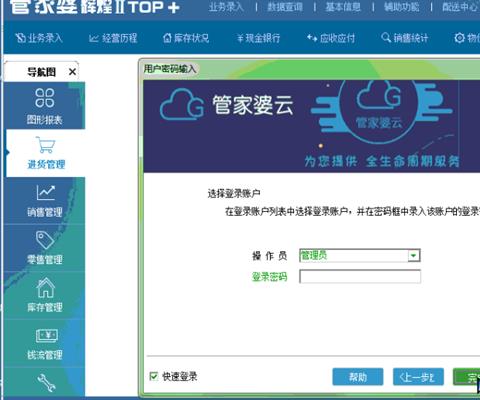Image resolution: width=480 pixels, height=400 pixels.
Task: Click 应收应付 toolbar shortcut
Action: (x=331, y=38)
